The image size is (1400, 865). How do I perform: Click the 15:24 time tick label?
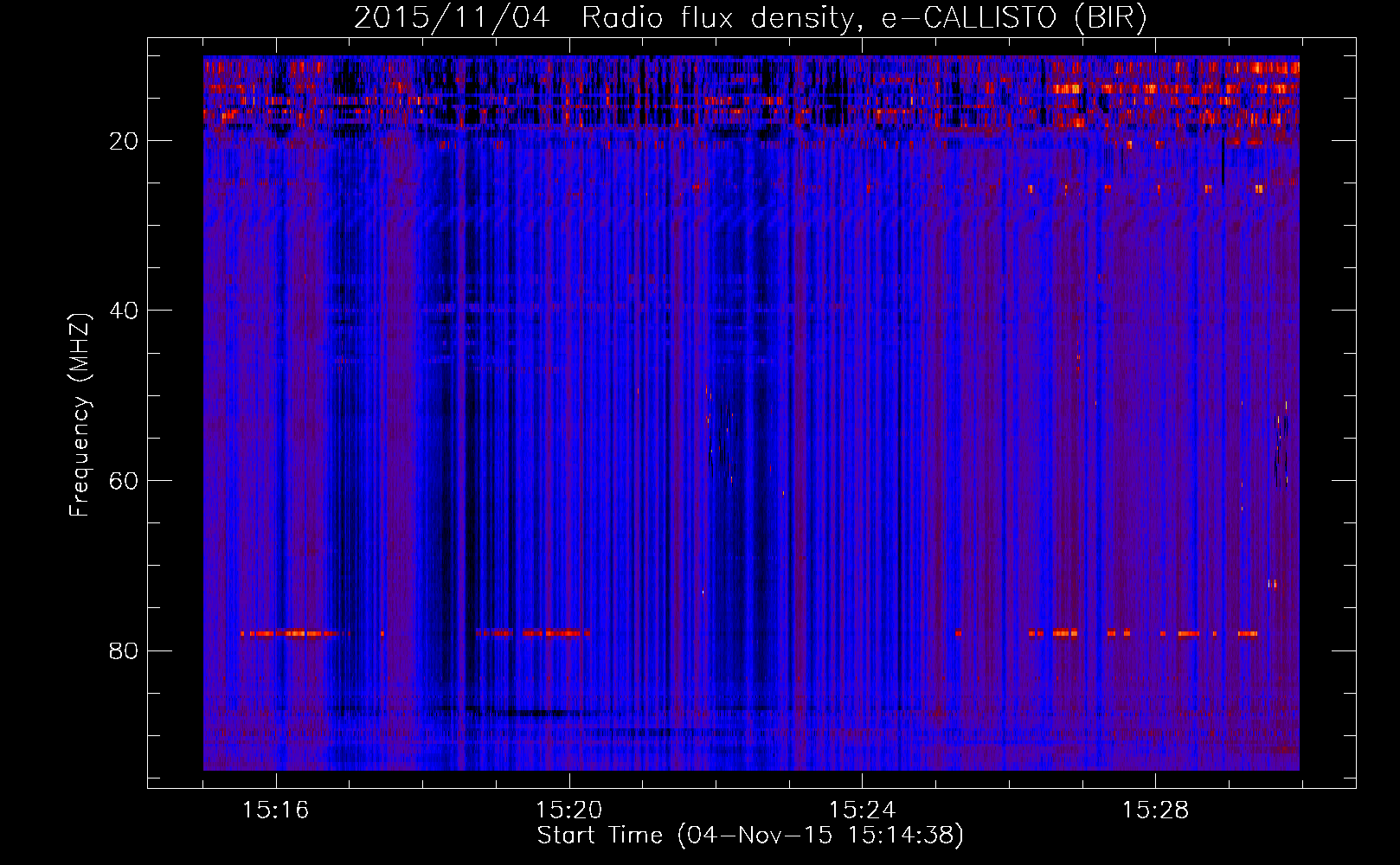point(862,810)
